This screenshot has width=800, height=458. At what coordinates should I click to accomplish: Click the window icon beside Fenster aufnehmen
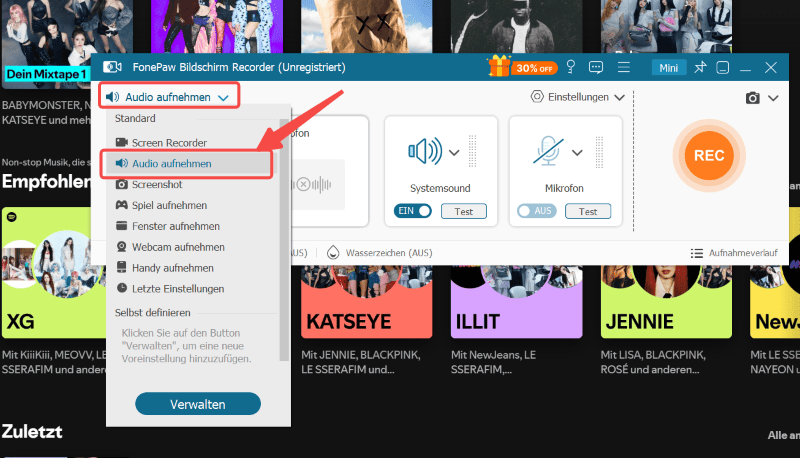point(121,225)
